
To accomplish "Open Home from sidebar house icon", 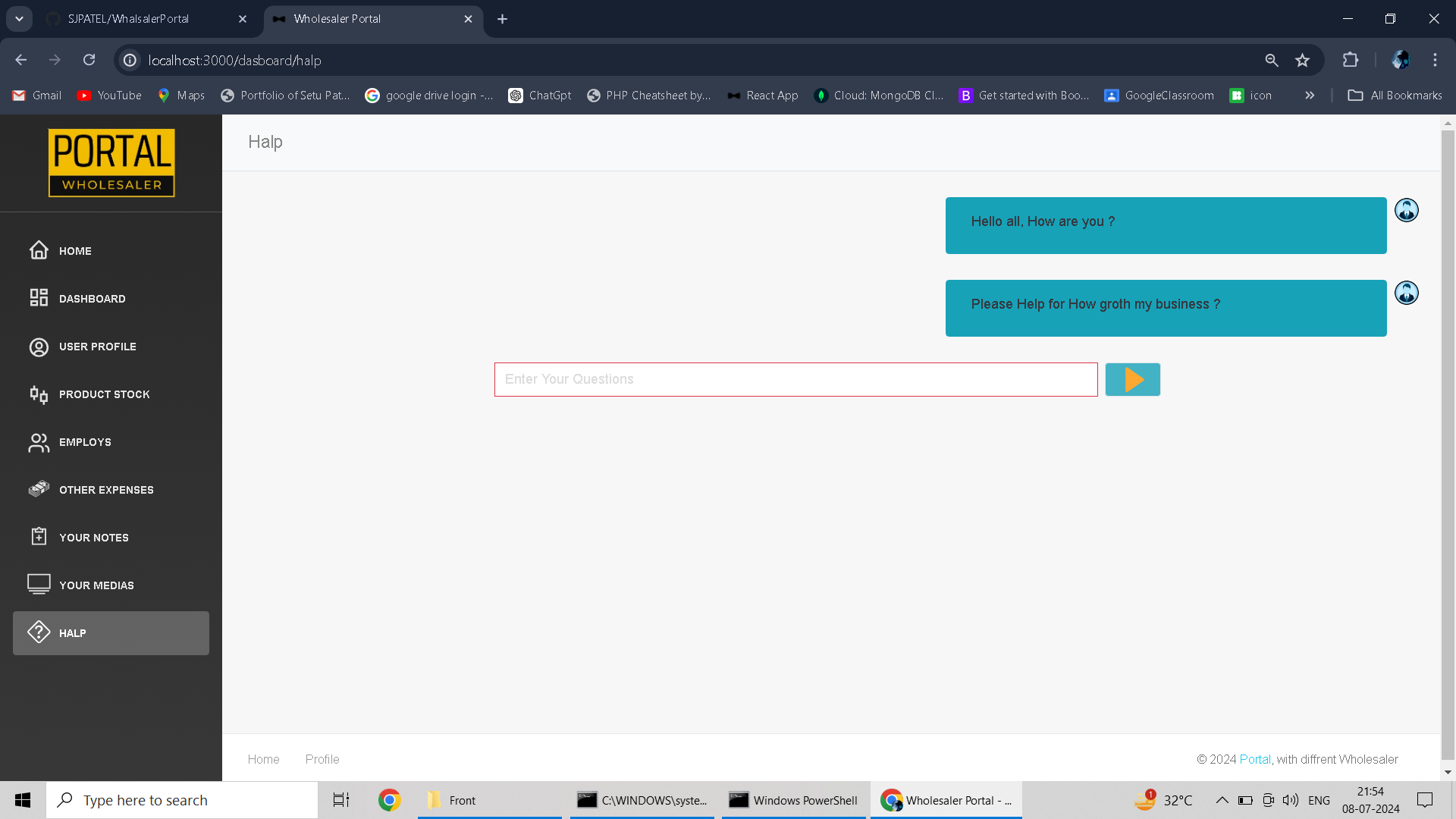I will point(39,250).
